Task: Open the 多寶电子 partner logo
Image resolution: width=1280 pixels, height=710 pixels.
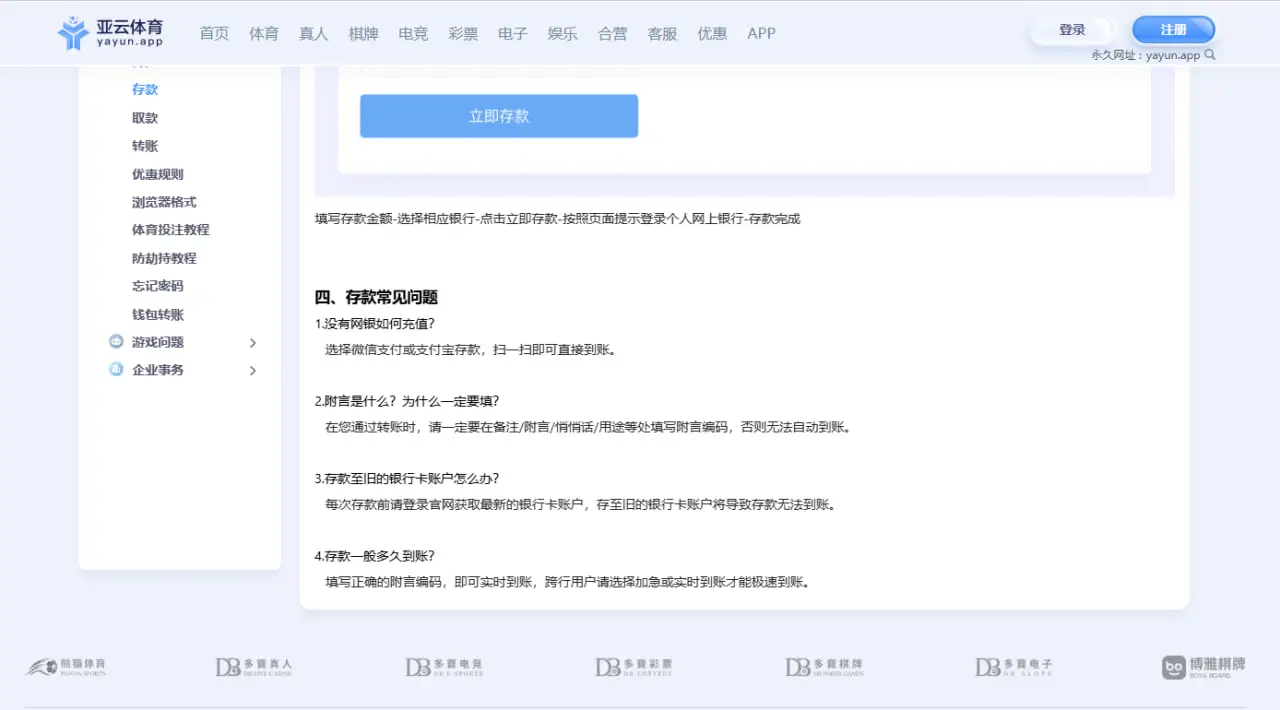Action: (1014, 667)
